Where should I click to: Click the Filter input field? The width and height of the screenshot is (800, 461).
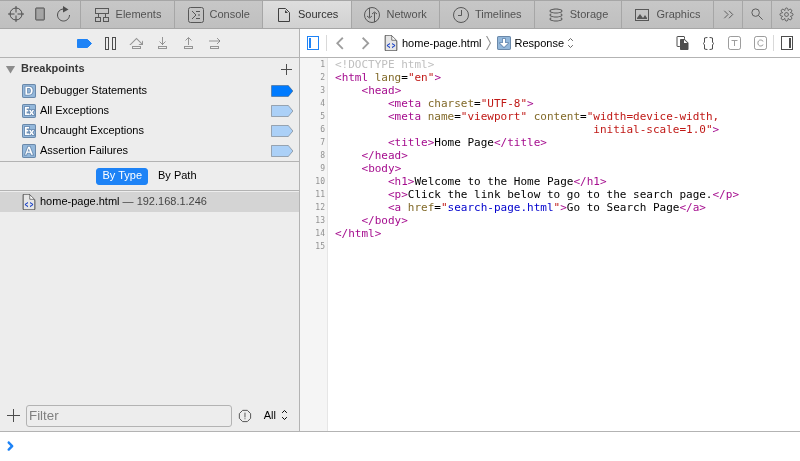point(128,415)
